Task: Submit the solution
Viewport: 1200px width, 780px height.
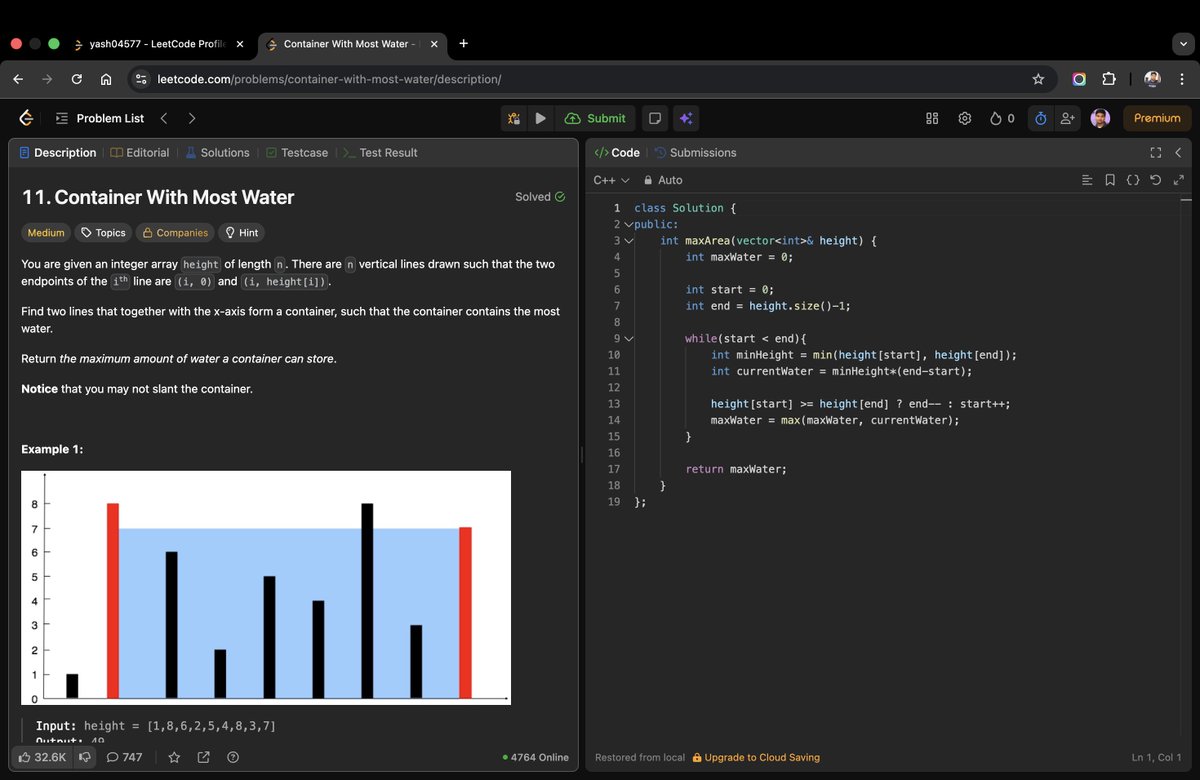Action: pos(595,118)
